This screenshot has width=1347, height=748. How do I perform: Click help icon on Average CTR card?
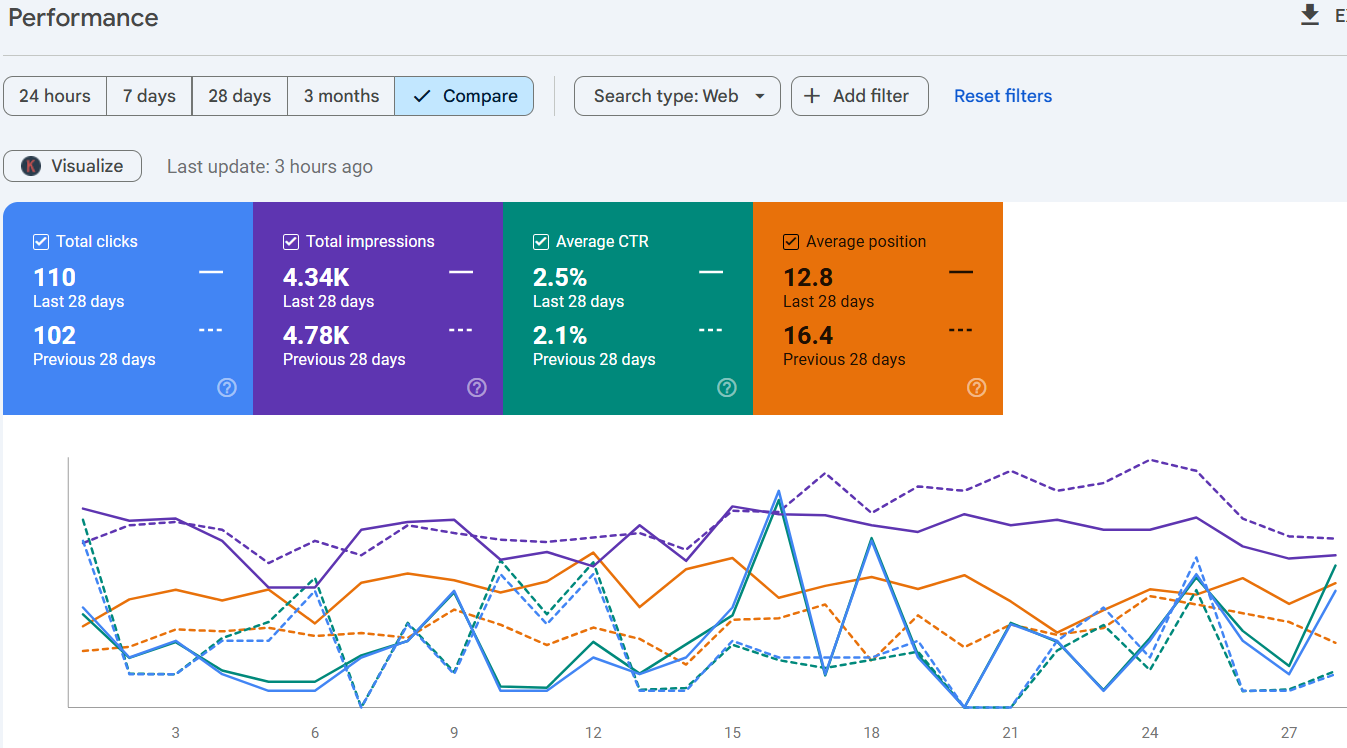(x=727, y=387)
